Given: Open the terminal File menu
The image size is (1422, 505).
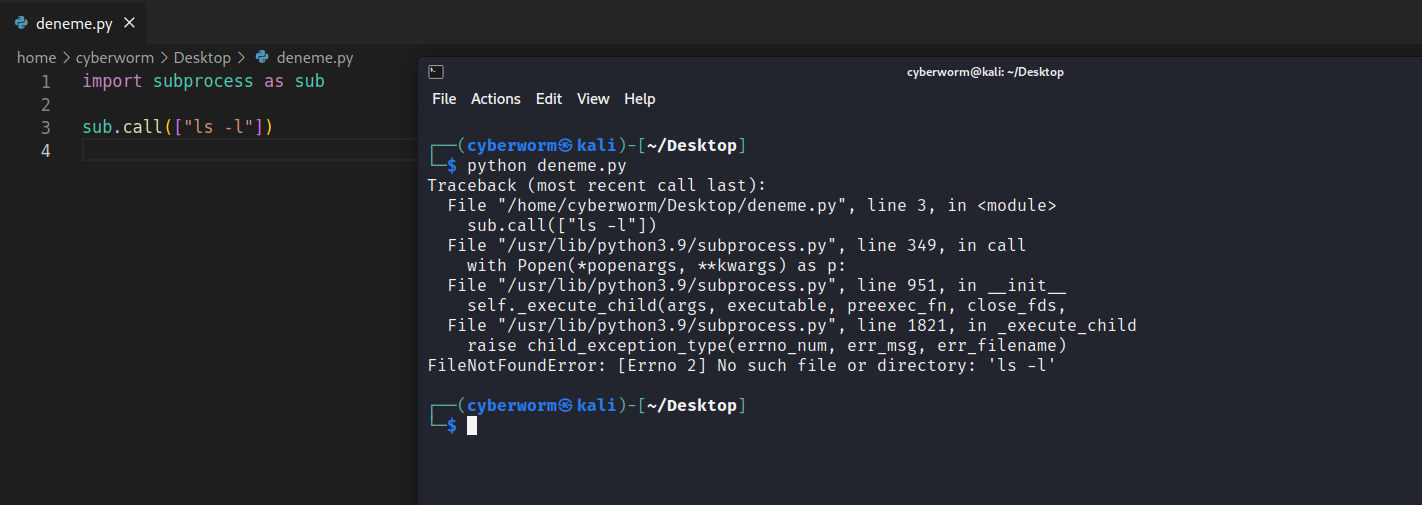Looking at the screenshot, I should point(444,99).
